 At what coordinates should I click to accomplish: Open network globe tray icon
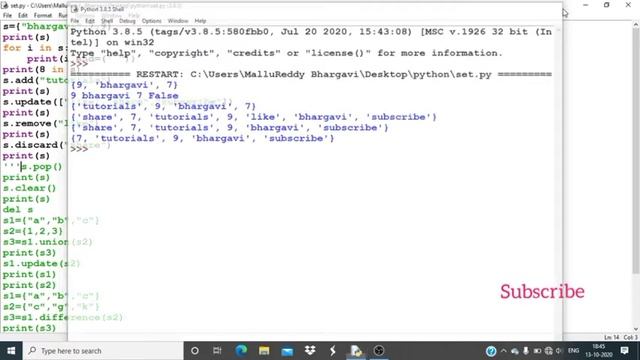549,351
